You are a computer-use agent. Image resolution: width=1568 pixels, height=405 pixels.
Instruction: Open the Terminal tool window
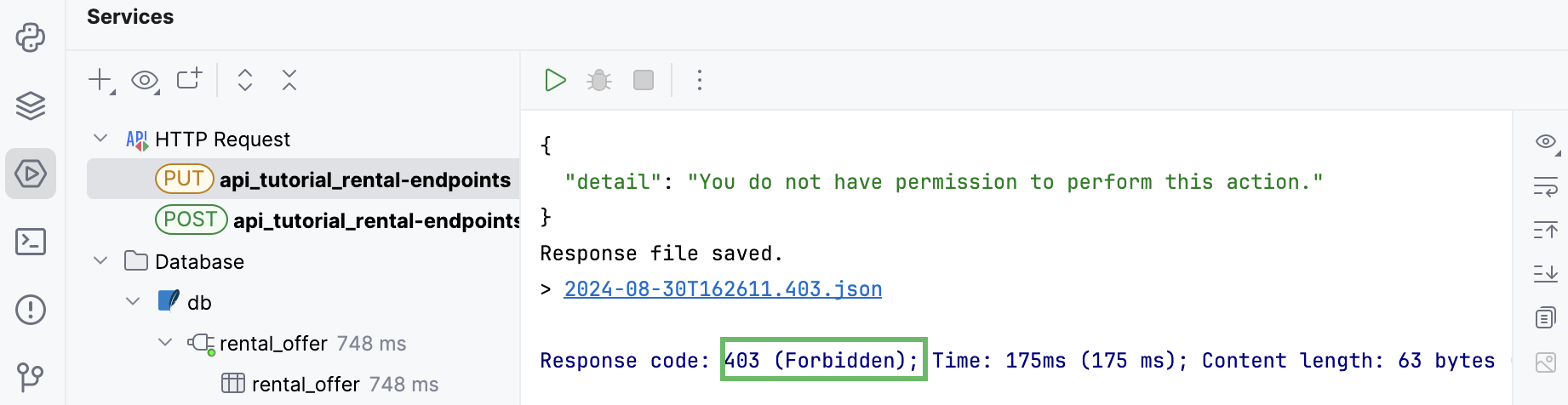31,242
